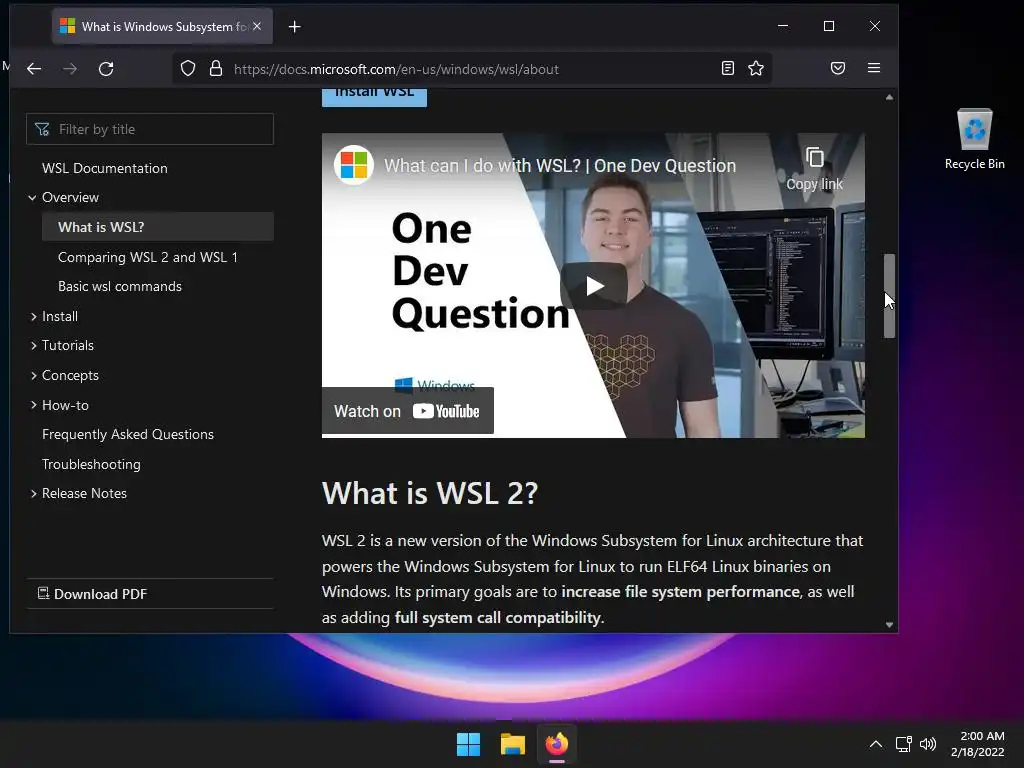Click Copy link on the video
The image size is (1024, 768).
click(814, 170)
